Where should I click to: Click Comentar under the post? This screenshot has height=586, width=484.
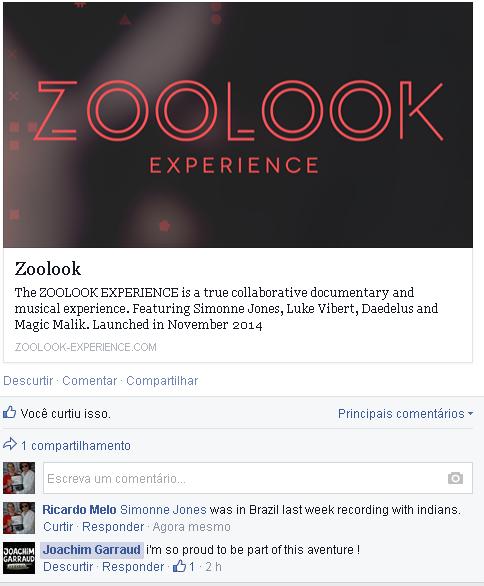pyautogui.click(x=89, y=380)
